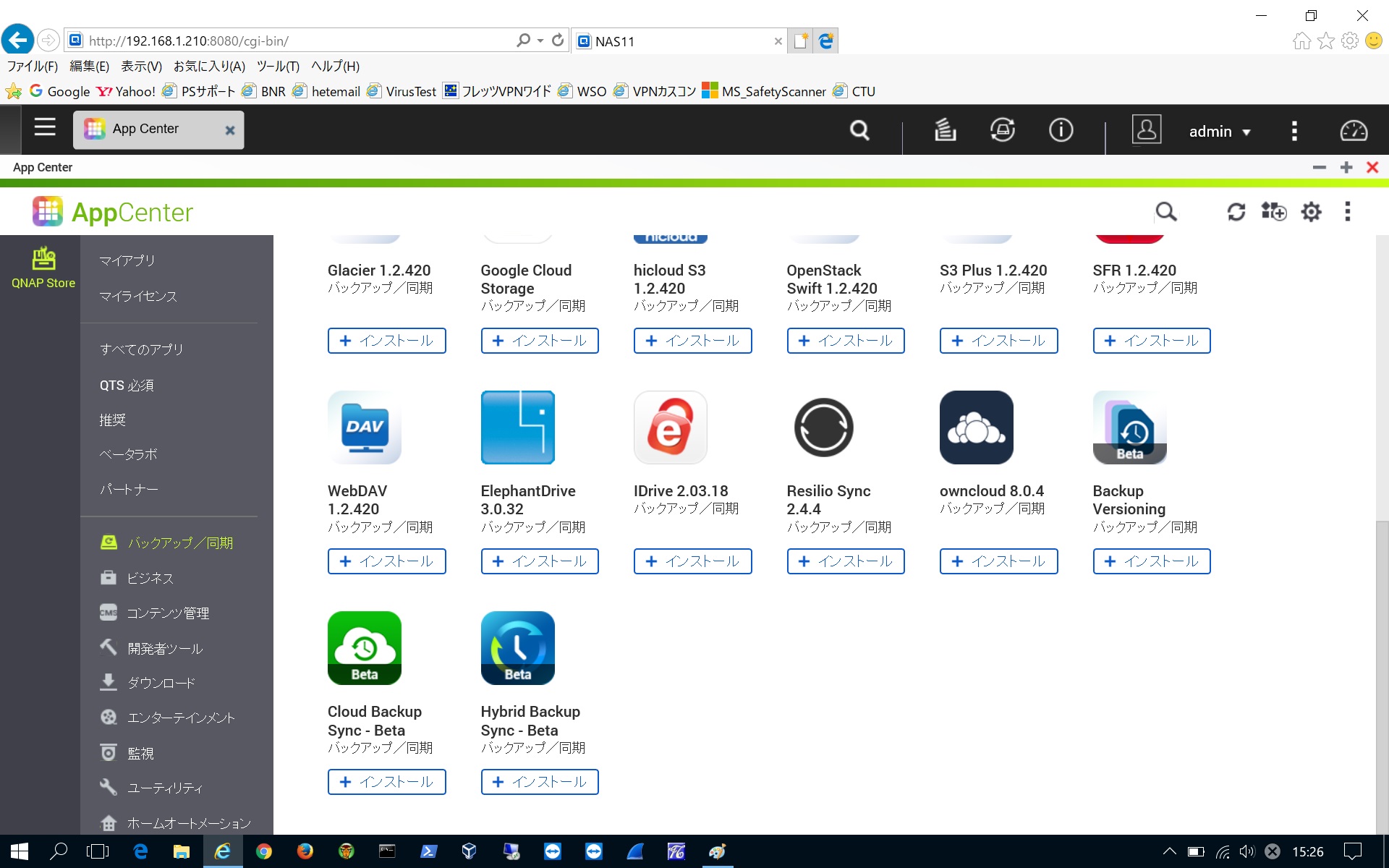Click the install manually icon in App Center
1389x868 pixels.
tap(1274, 211)
